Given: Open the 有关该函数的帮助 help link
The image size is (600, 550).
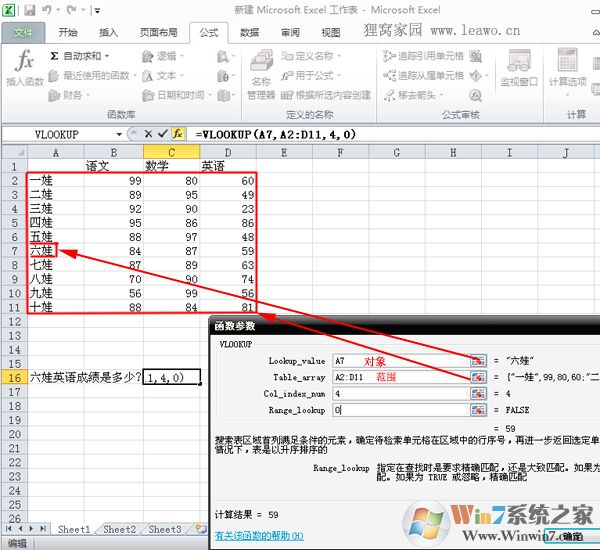Looking at the screenshot, I should (259, 536).
